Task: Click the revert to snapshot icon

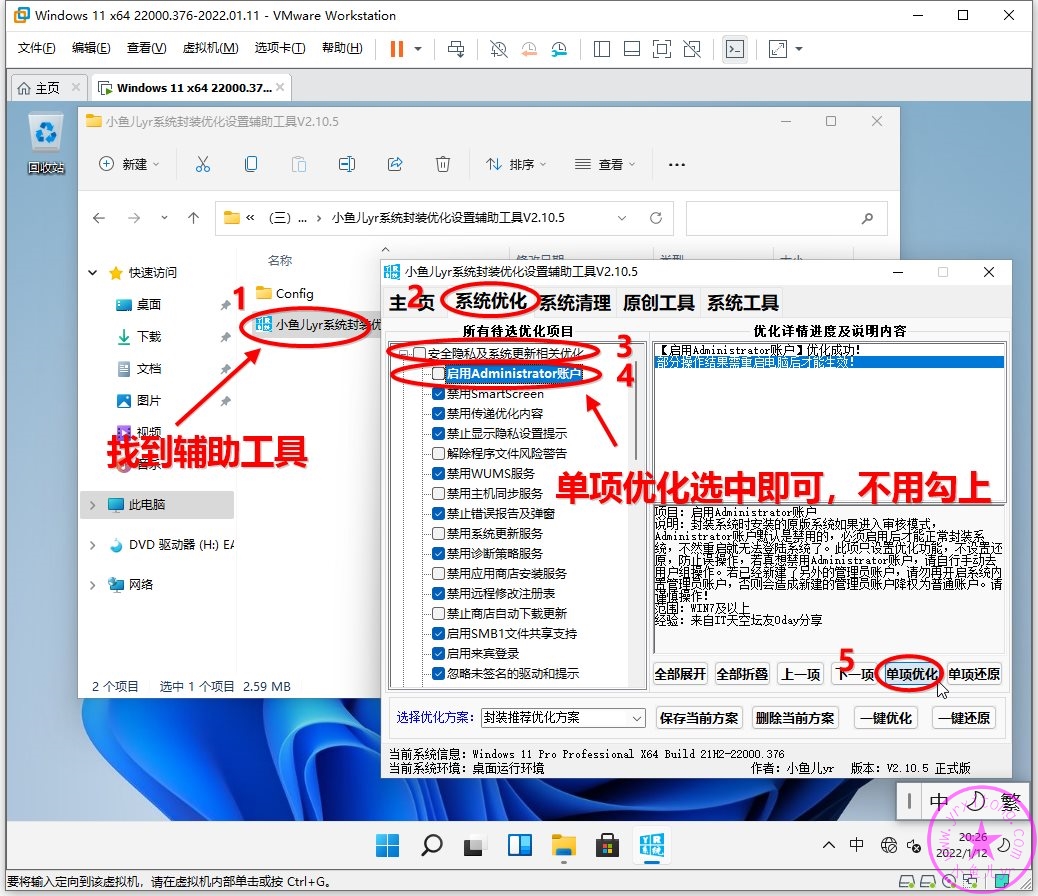Action: tap(529, 49)
